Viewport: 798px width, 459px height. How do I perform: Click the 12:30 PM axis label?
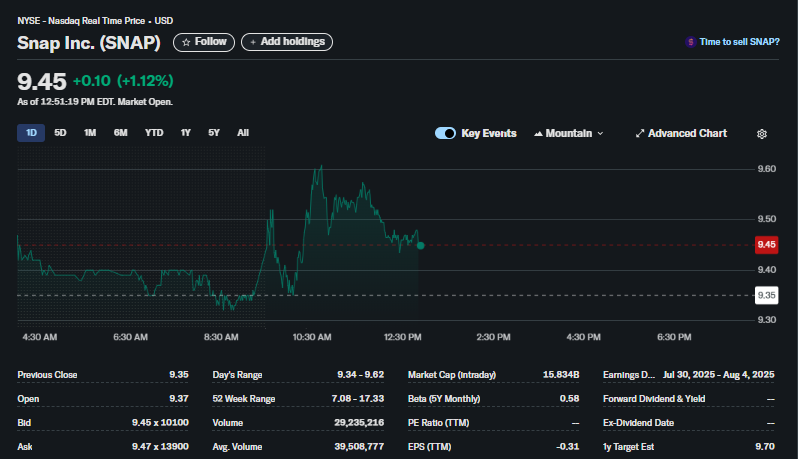tap(403, 337)
